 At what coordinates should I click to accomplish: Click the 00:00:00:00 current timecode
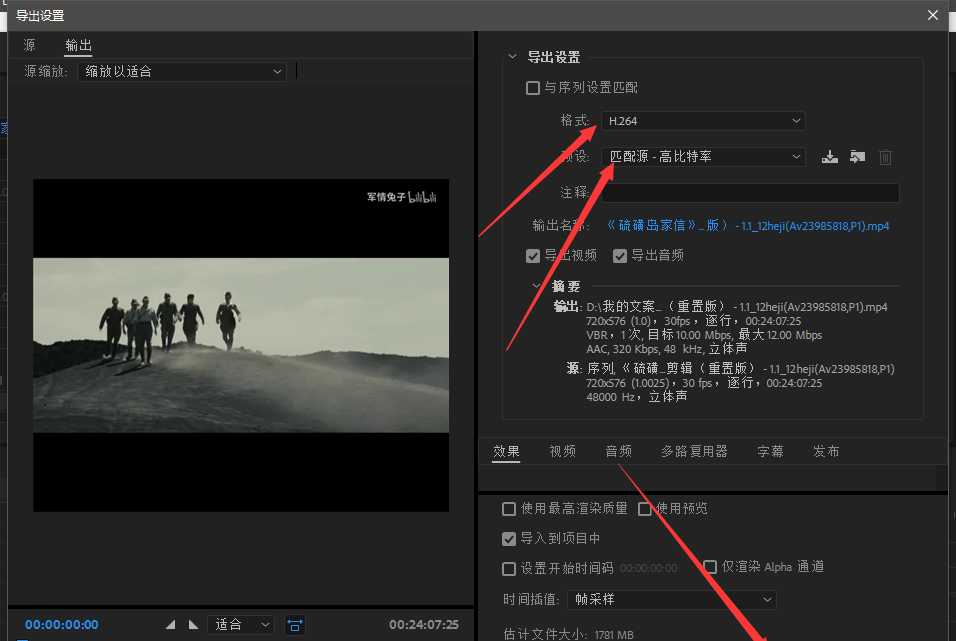click(62, 624)
